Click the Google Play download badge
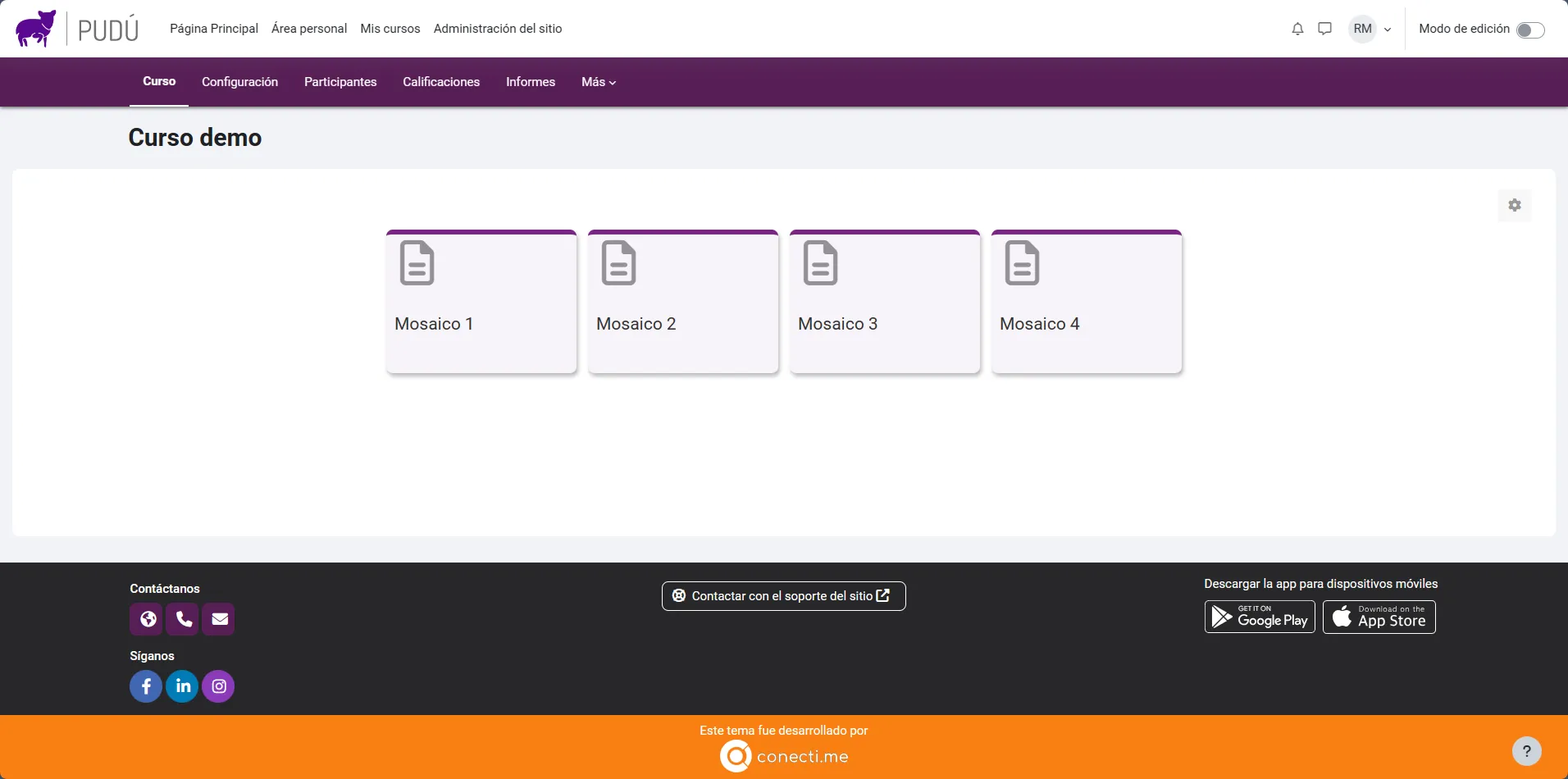The height and width of the screenshot is (779, 1568). [x=1260, y=617]
